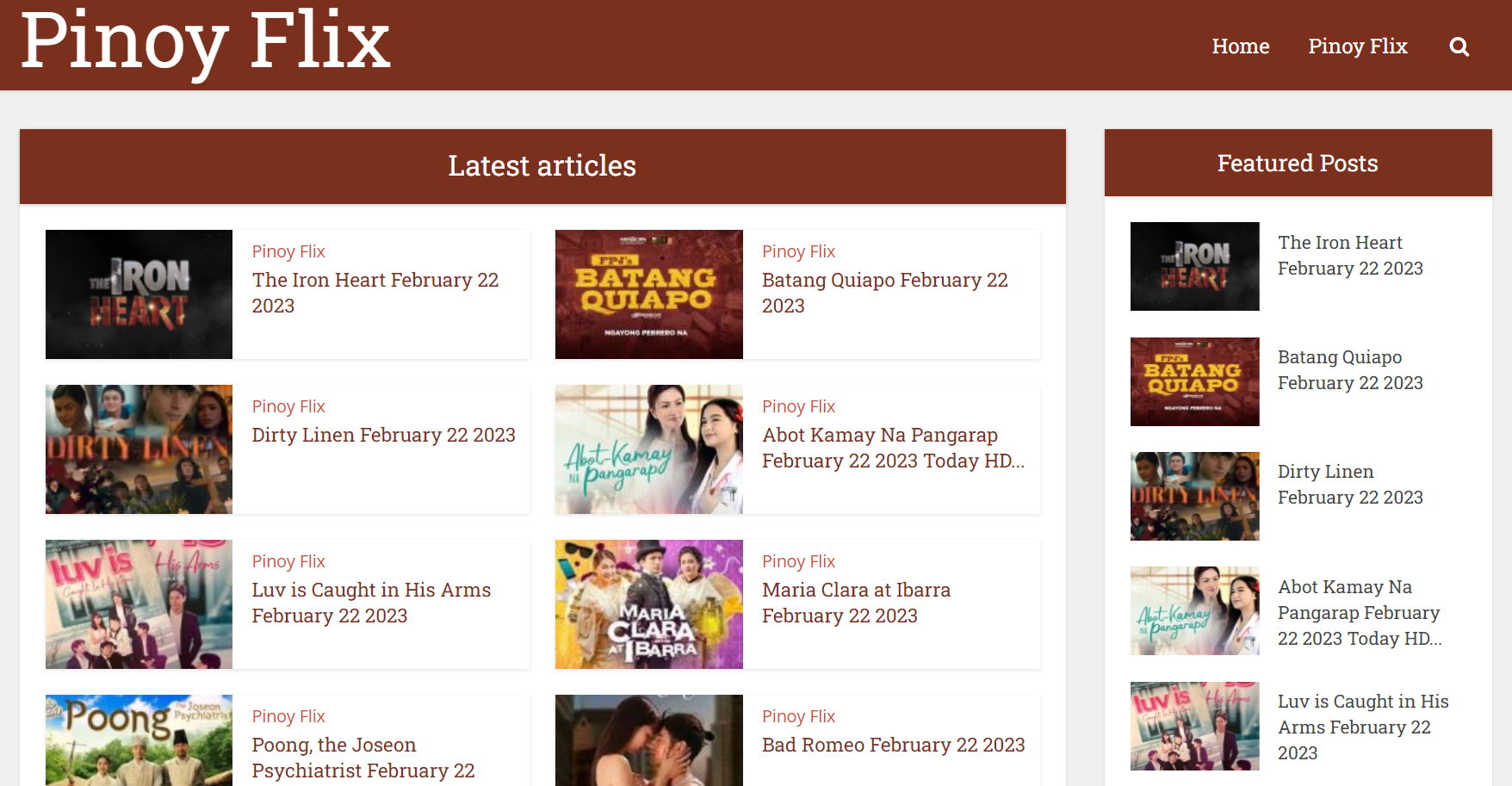Image resolution: width=1512 pixels, height=786 pixels.
Task: Click The Iron Heart article thumbnail
Action: (139, 294)
